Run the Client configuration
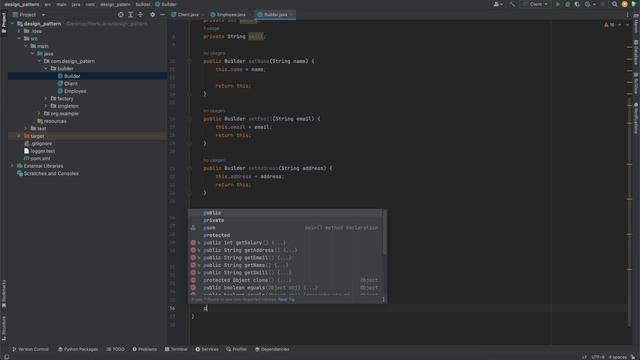The image size is (640, 360). tap(558, 4)
